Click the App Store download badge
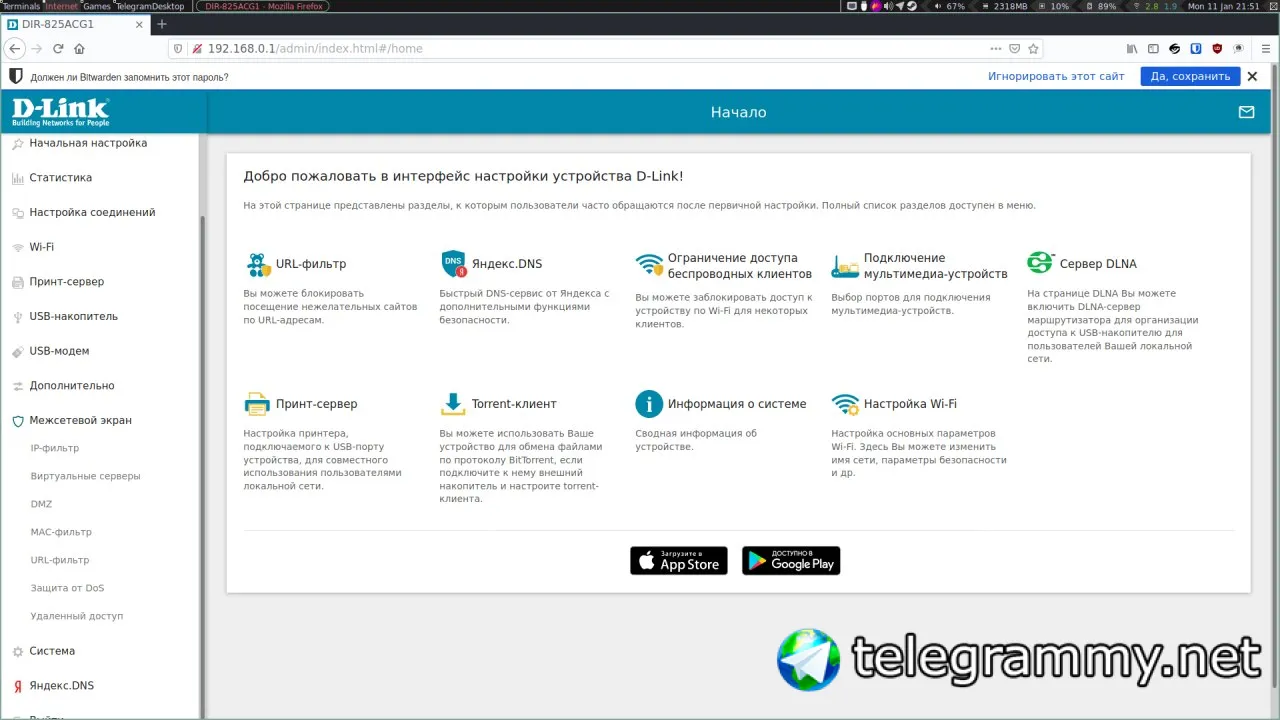 tap(679, 561)
